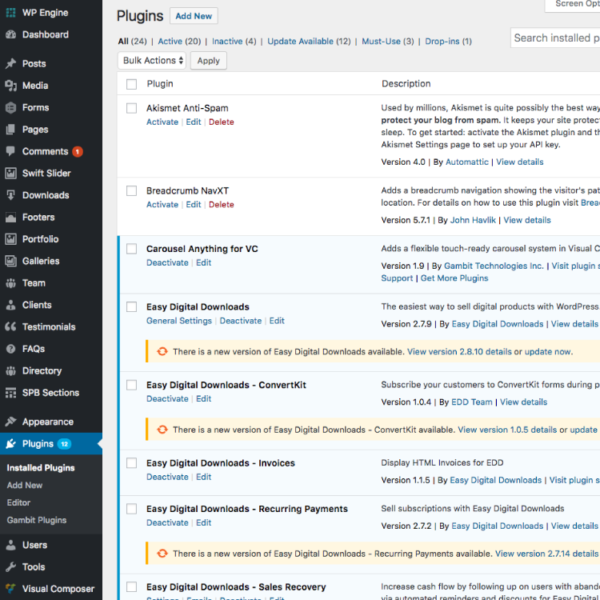Check the Breadcrumb NavXT checkbox
Image resolution: width=600 pixels, height=600 pixels.
click(132, 191)
